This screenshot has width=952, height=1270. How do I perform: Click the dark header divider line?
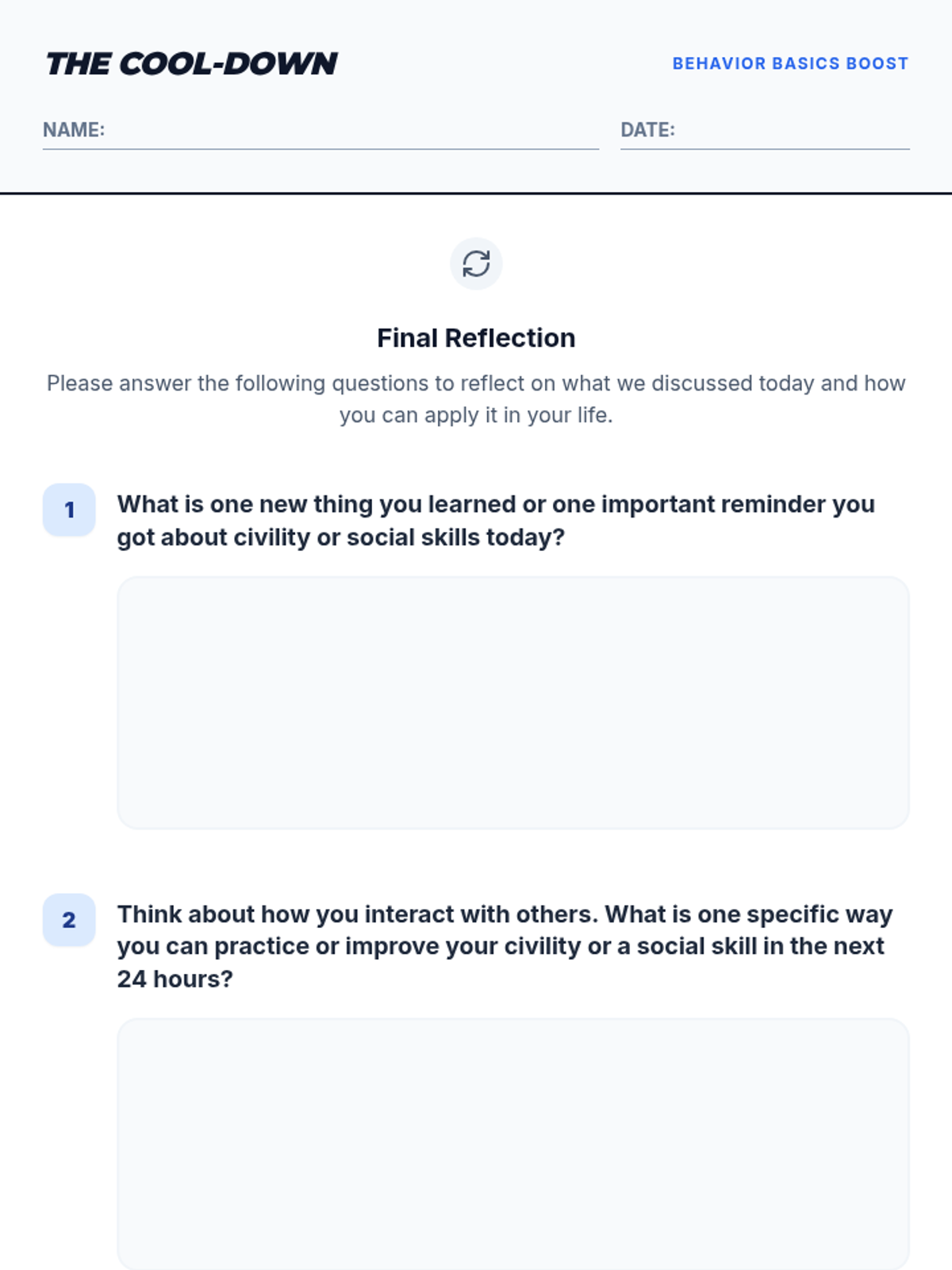click(x=476, y=193)
